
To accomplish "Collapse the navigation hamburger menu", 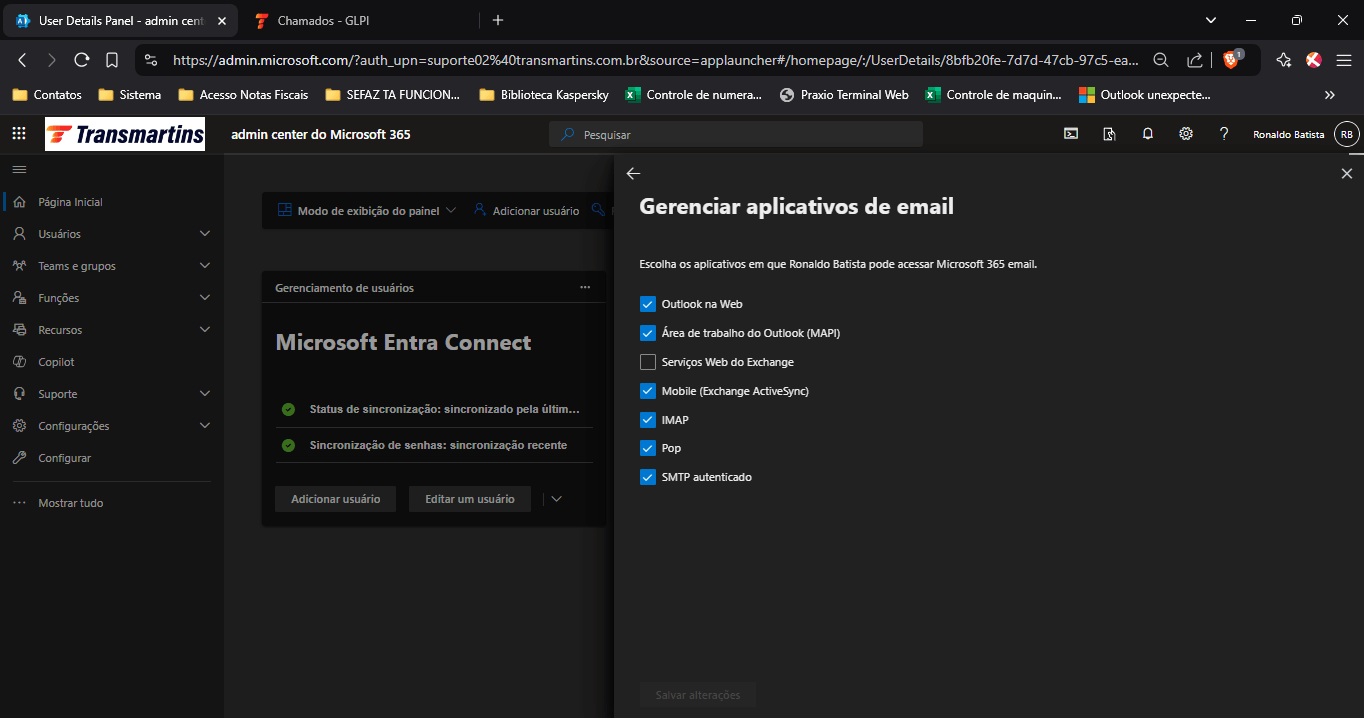I will tap(19, 169).
